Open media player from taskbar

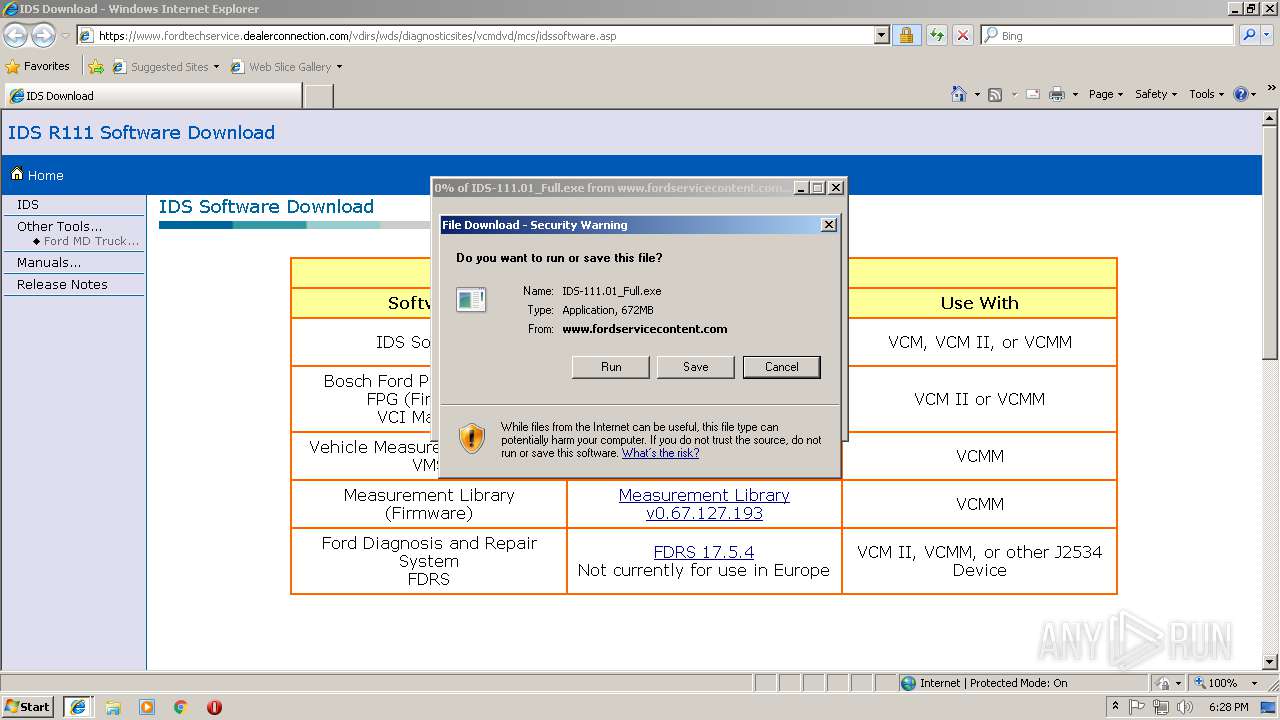[147, 707]
